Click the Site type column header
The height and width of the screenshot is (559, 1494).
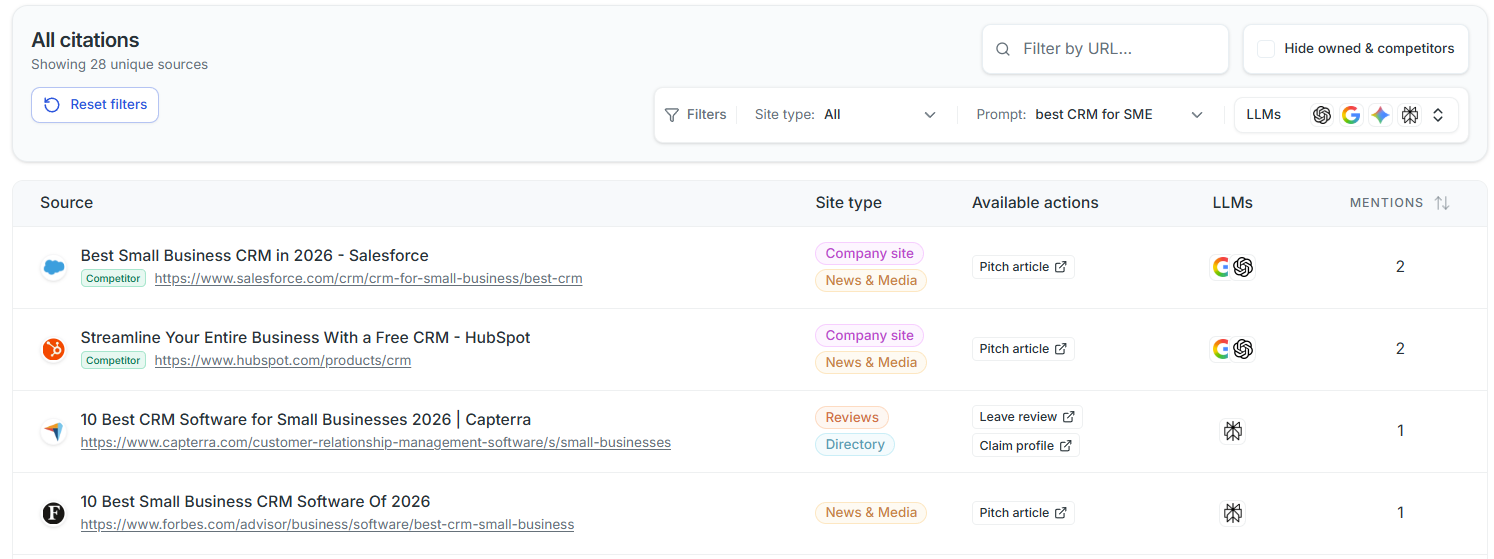848,203
